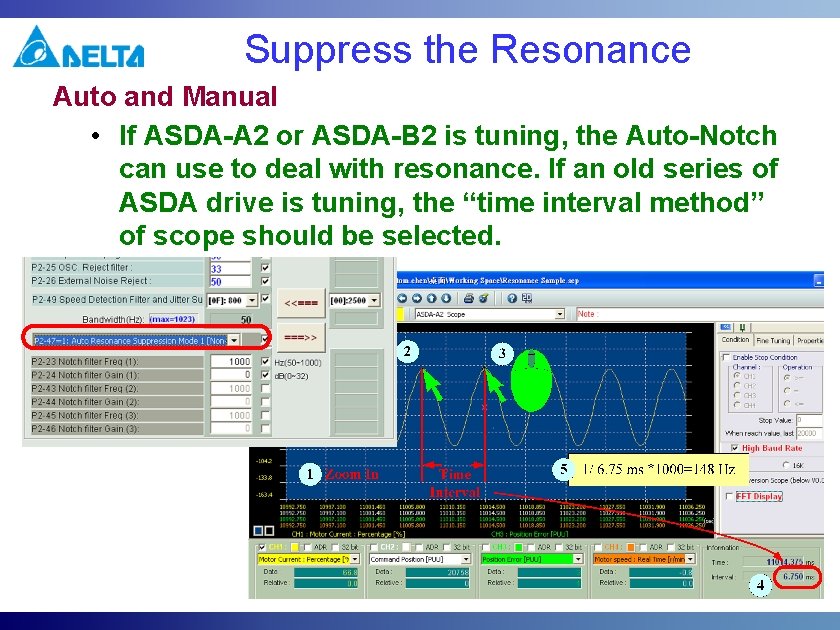The width and height of the screenshot is (840, 630).
Task: Enable the FFT Display checkbox
Action: pyautogui.click(x=729, y=496)
